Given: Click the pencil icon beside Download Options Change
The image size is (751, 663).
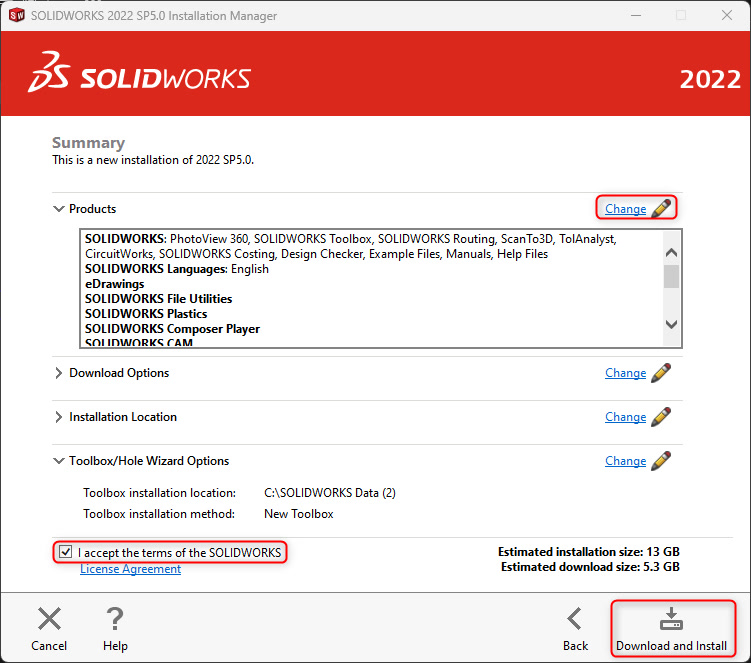Looking at the screenshot, I should 661,373.
